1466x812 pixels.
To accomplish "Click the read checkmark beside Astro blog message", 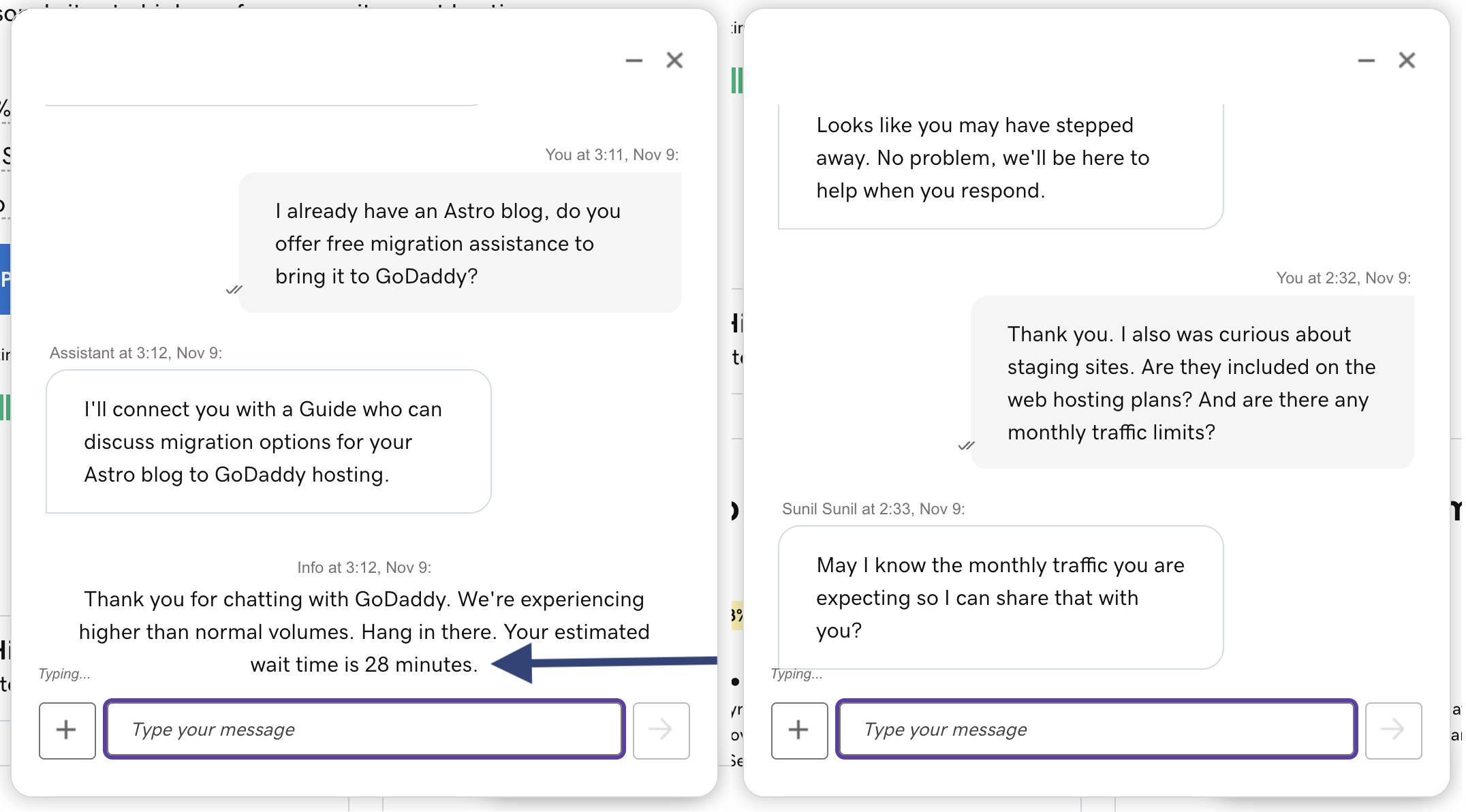I will click(x=234, y=290).
